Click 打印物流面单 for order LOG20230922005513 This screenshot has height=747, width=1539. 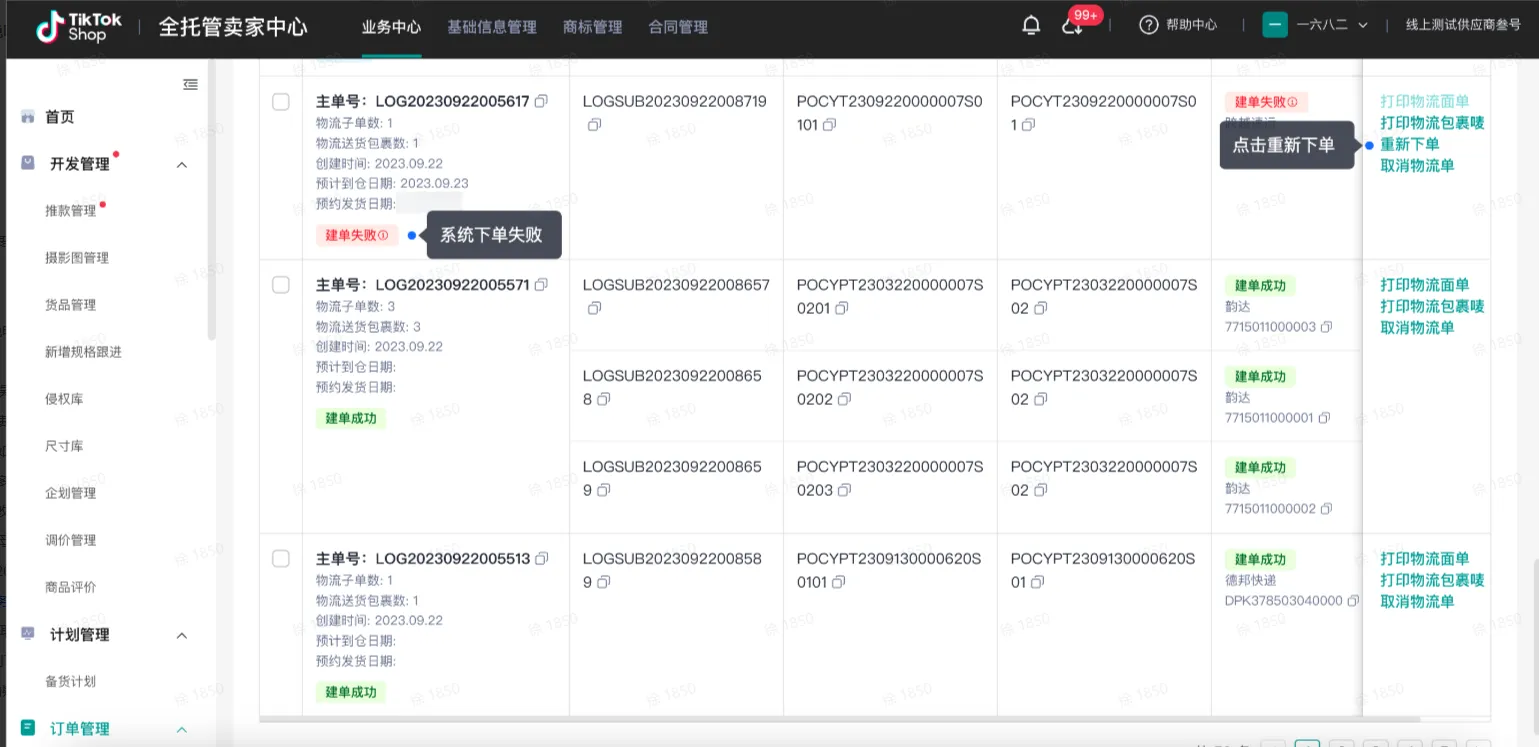(x=1425, y=559)
